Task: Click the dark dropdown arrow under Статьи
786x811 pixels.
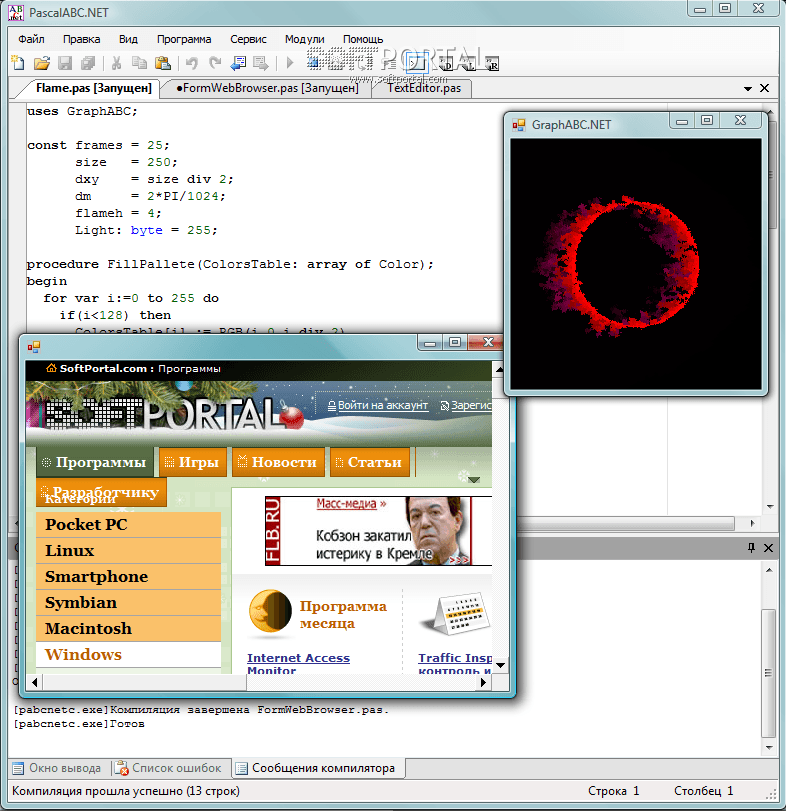Action: pos(474,480)
